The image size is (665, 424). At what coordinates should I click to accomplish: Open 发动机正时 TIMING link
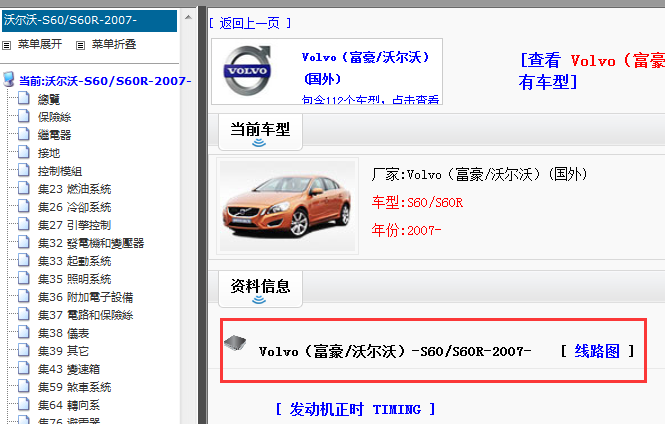coord(355,409)
